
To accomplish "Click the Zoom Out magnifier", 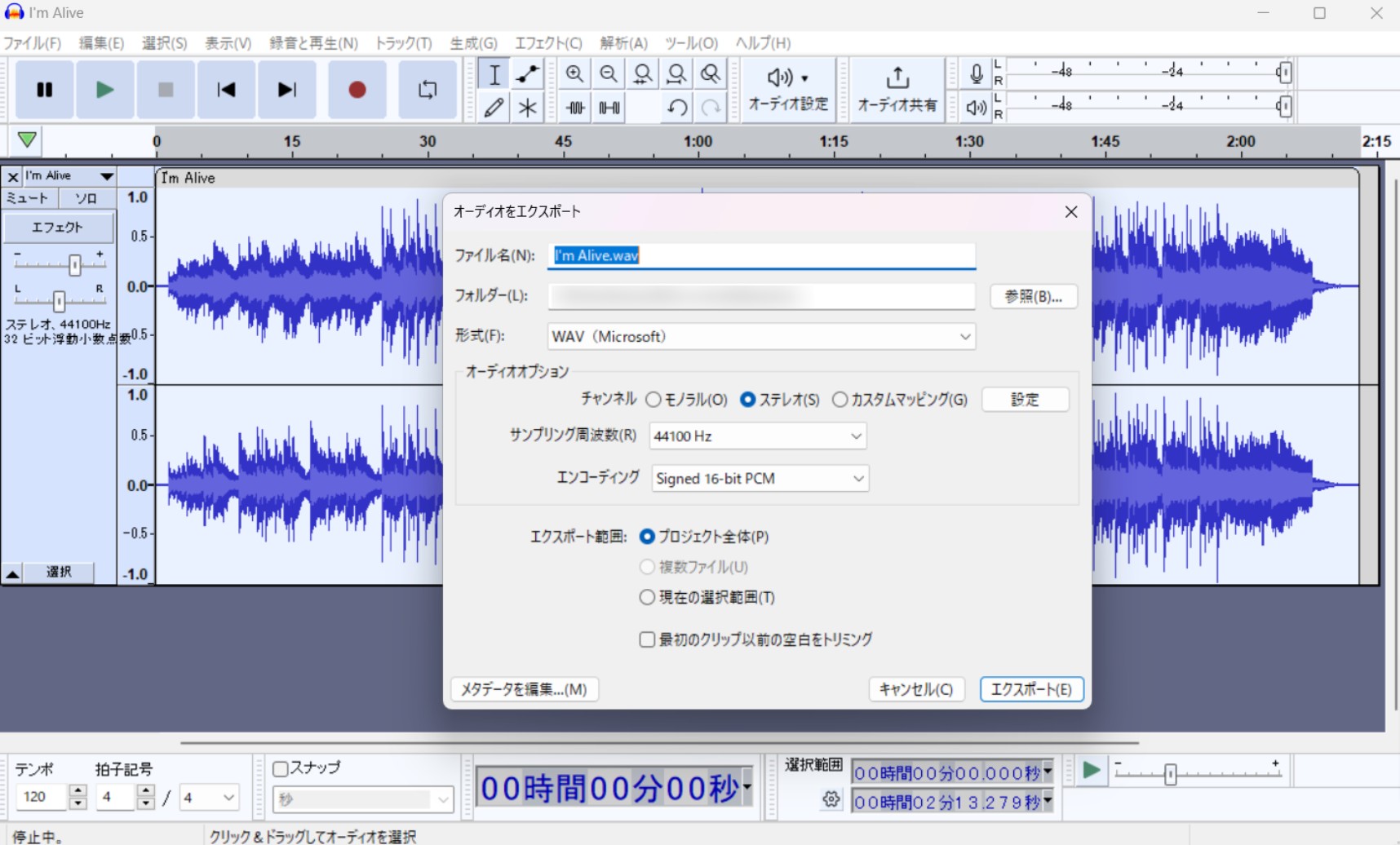I will pos(609,74).
